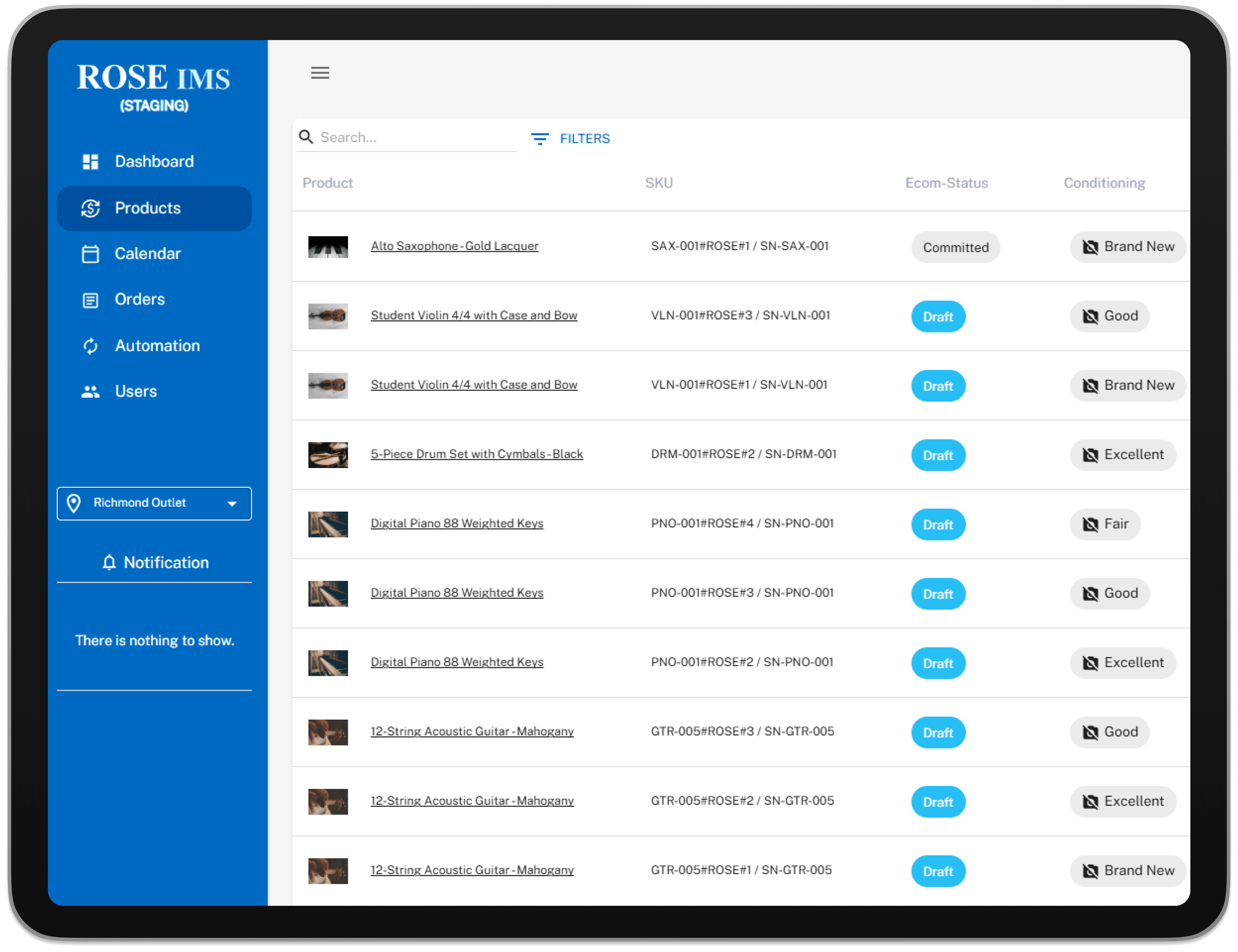Open the FILTERS panel
The image size is (1238, 952).
pyautogui.click(x=584, y=139)
